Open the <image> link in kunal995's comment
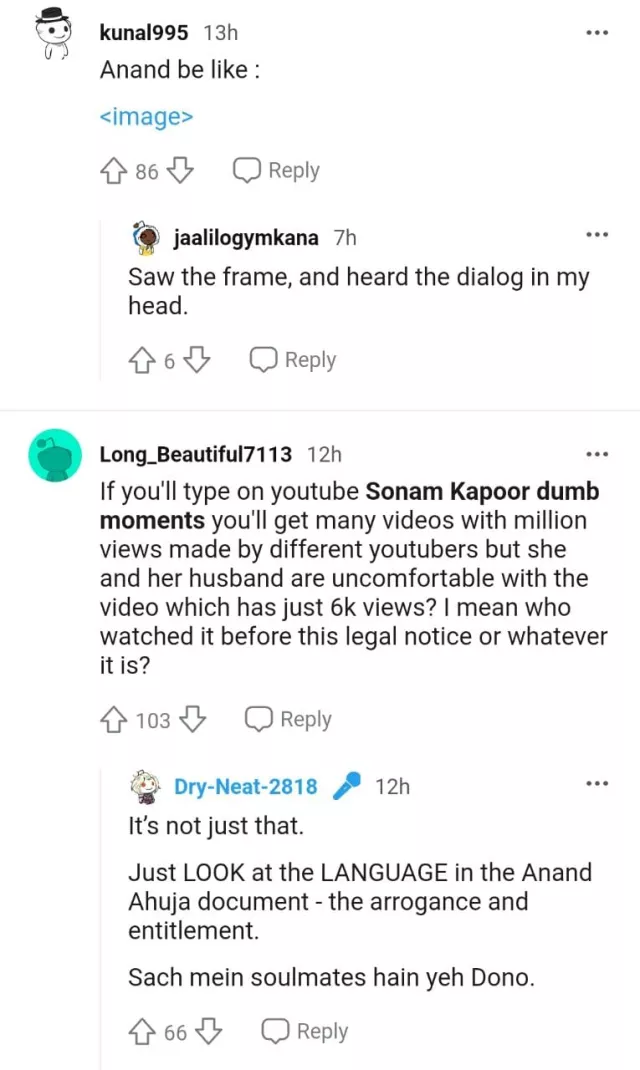This screenshot has height=1070, width=640. 146,117
